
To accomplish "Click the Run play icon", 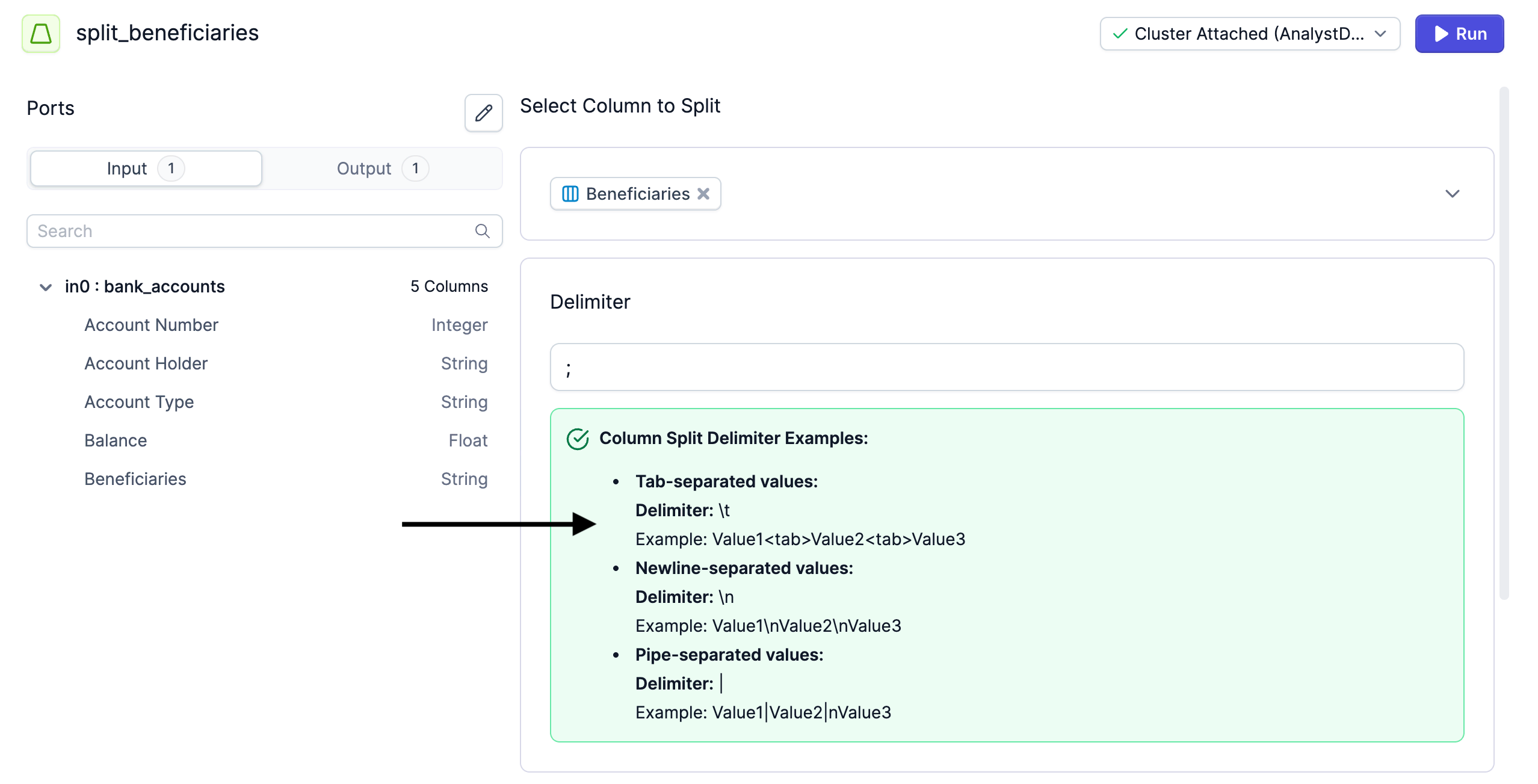I will [1441, 34].
